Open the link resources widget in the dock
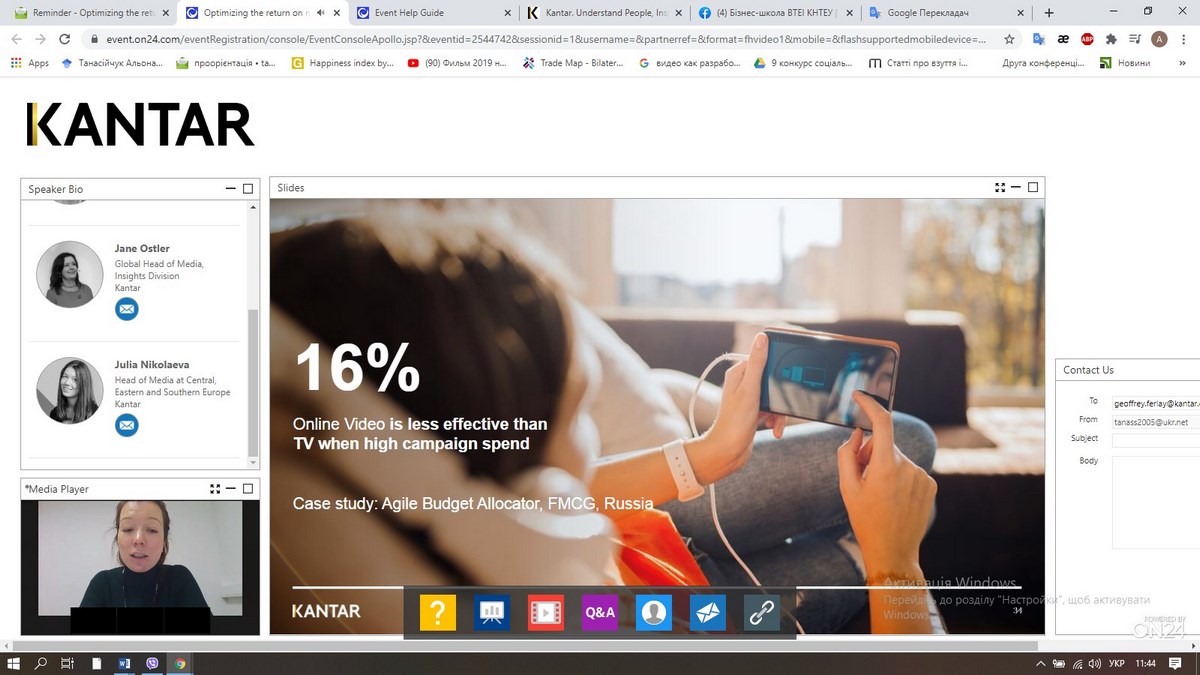 click(x=762, y=612)
